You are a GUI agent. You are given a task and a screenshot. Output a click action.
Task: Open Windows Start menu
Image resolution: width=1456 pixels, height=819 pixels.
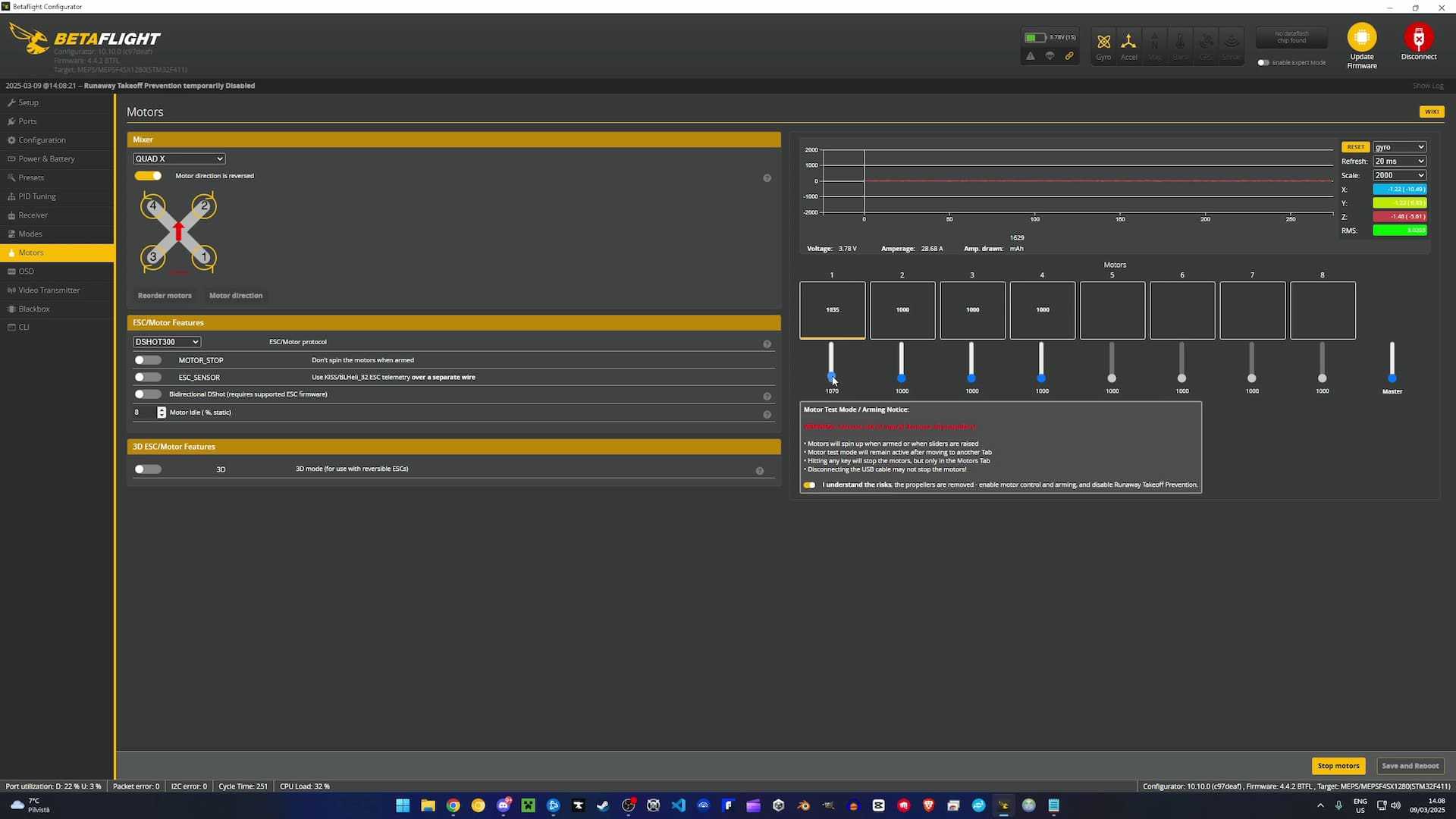coord(403,805)
